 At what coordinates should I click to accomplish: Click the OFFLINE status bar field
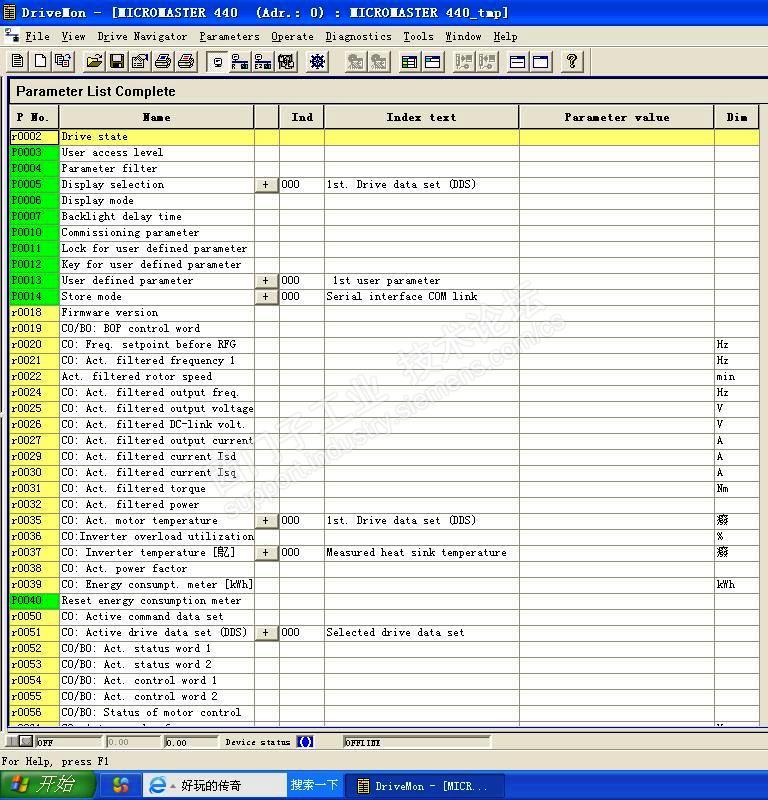tap(416, 742)
